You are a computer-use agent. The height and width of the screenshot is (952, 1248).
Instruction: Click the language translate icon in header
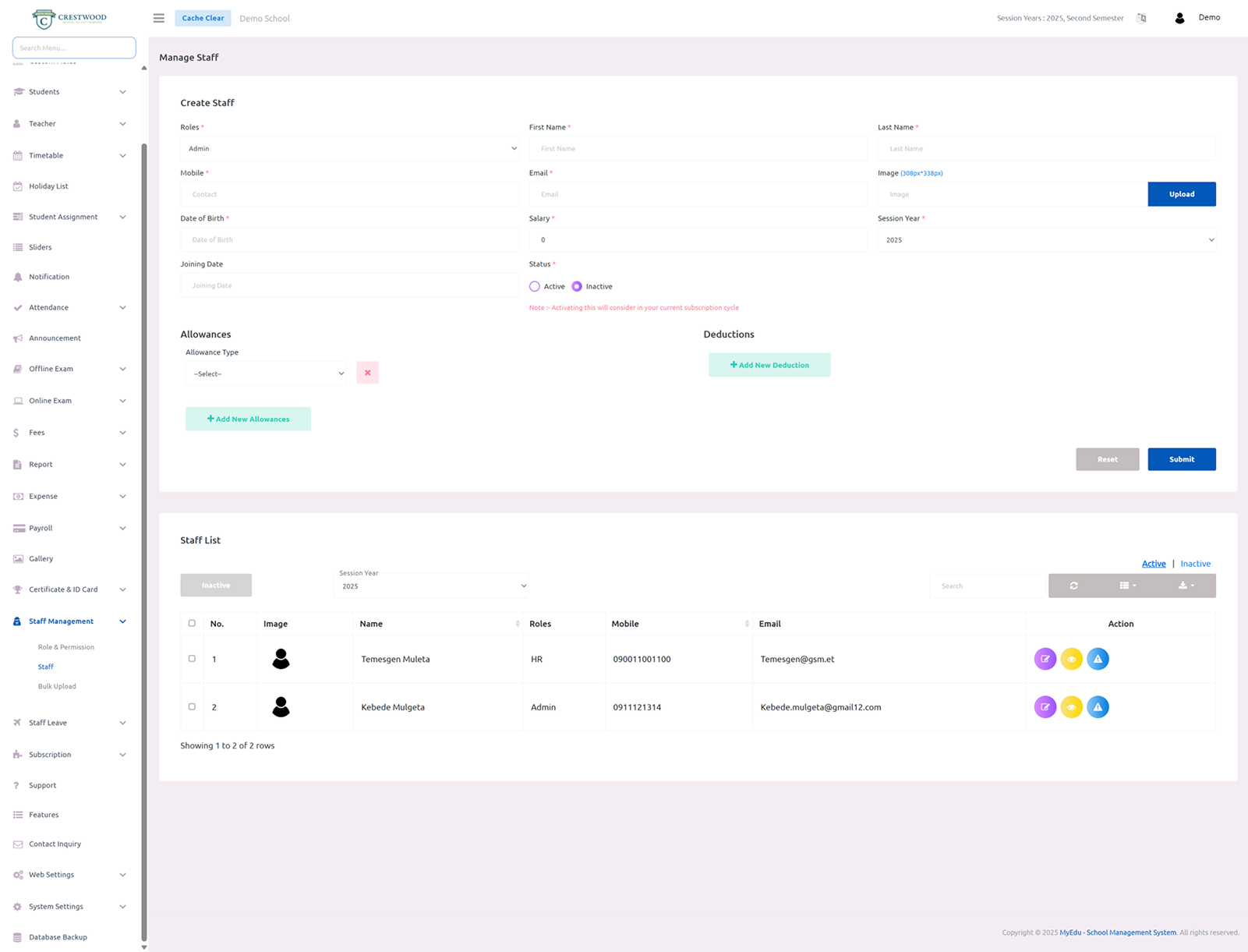point(1141,18)
